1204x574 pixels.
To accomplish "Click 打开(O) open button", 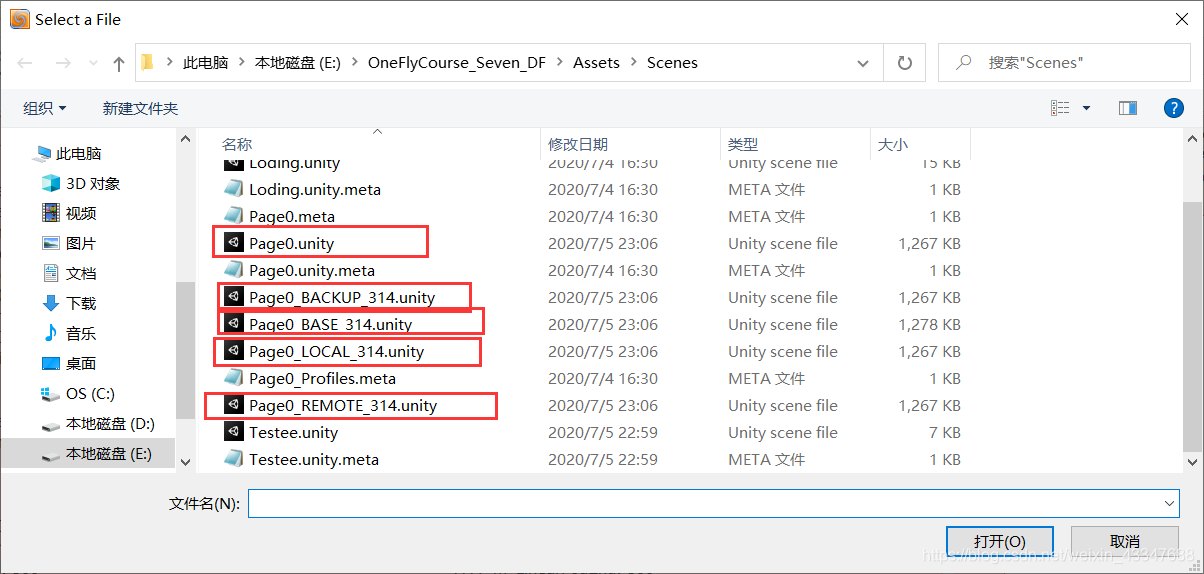I will (x=999, y=541).
